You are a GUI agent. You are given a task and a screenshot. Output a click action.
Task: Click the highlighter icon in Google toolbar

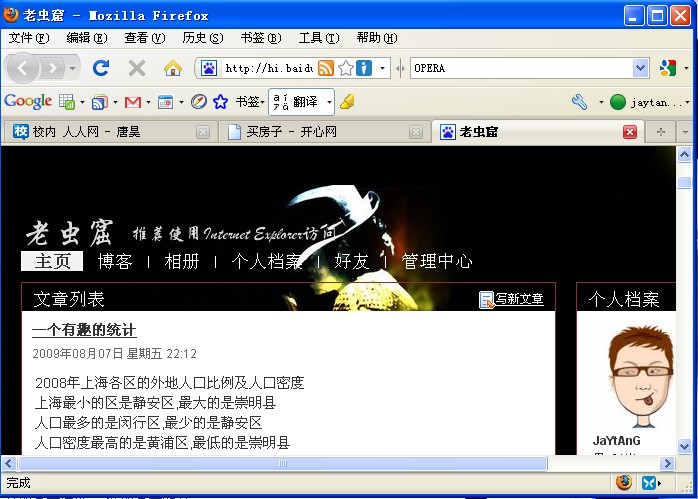coord(347,102)
